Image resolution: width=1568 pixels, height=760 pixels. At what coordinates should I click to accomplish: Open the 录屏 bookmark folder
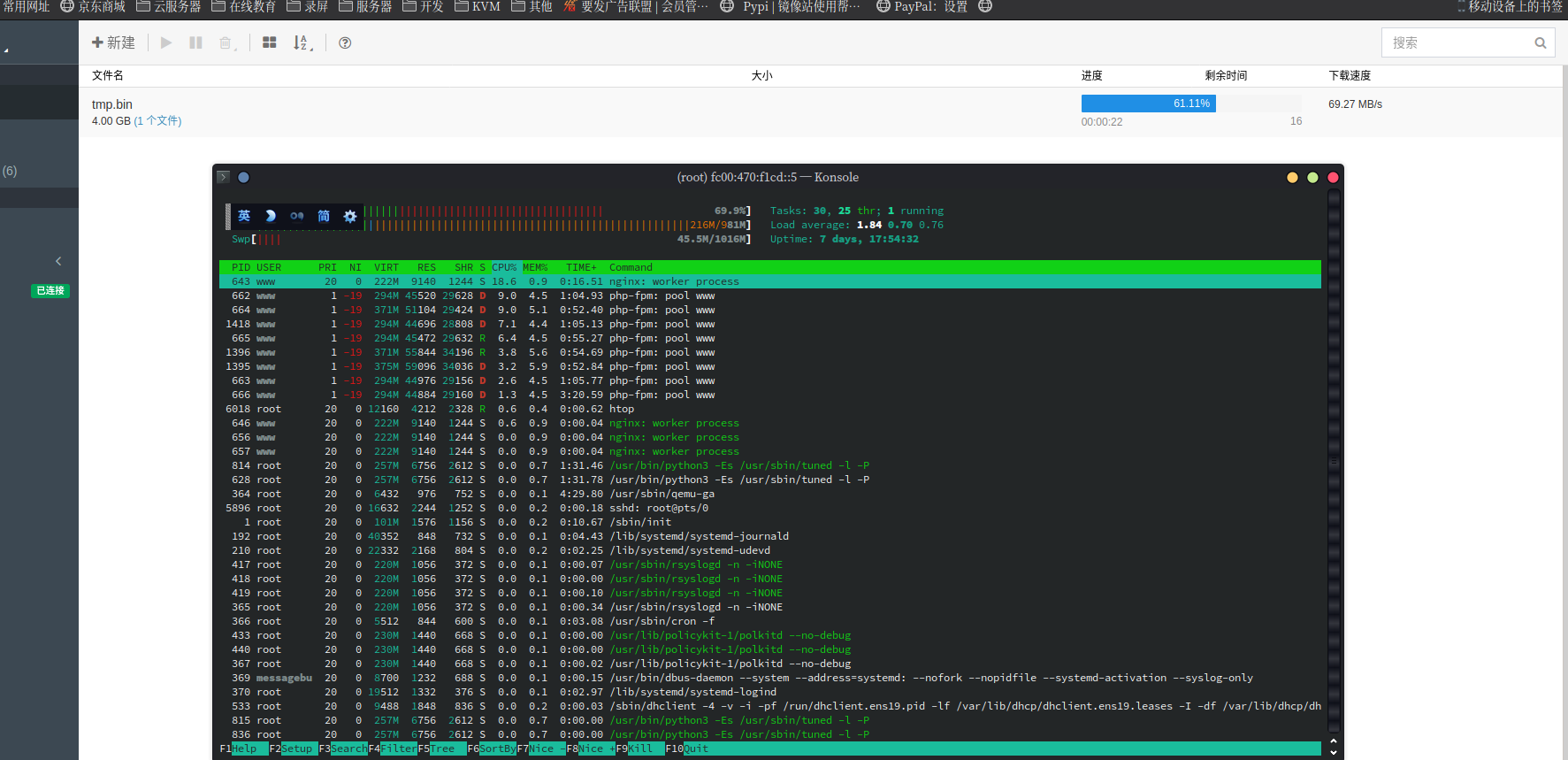tap(307, 7)
